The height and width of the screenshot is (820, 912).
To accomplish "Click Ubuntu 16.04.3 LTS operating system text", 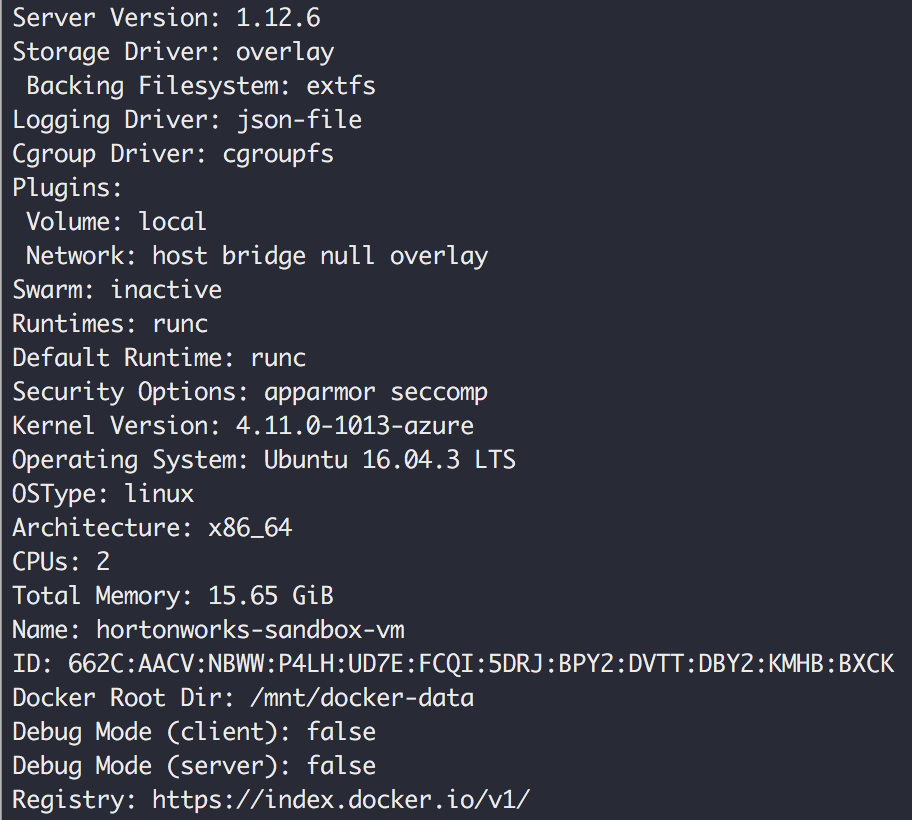I will [x=390, y=459].
